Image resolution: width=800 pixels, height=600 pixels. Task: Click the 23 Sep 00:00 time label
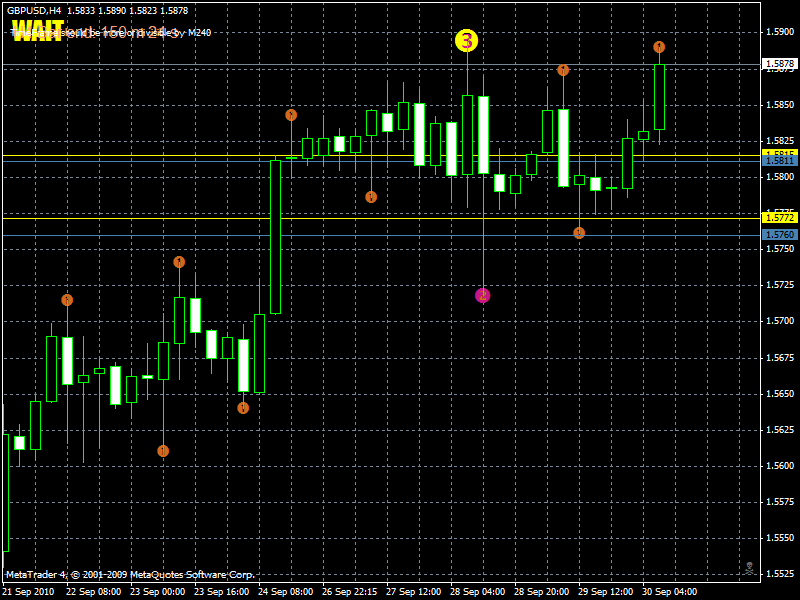click(158, 592)
